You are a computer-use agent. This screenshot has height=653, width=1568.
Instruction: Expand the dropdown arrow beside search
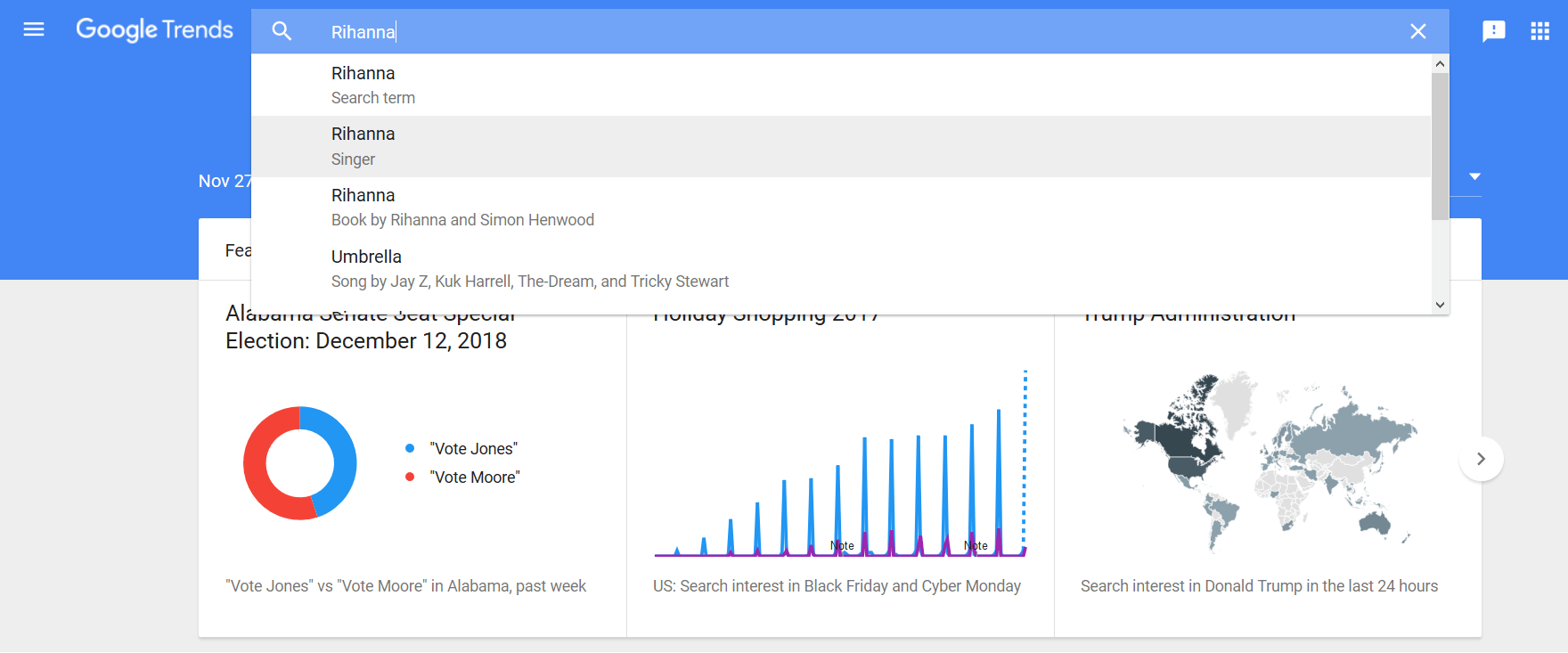point(1474,176)
